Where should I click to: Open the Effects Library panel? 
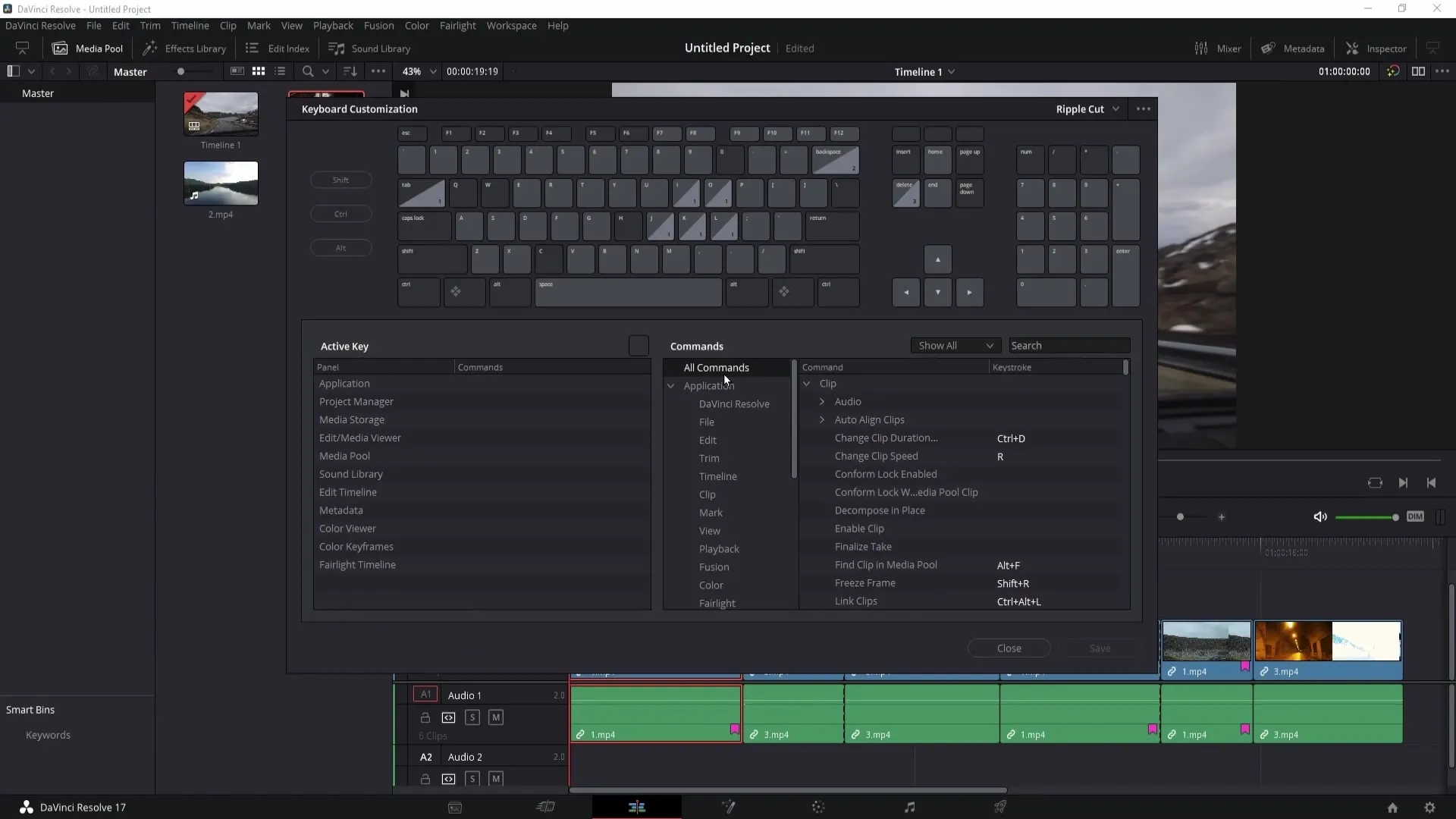tap(184, 48)
